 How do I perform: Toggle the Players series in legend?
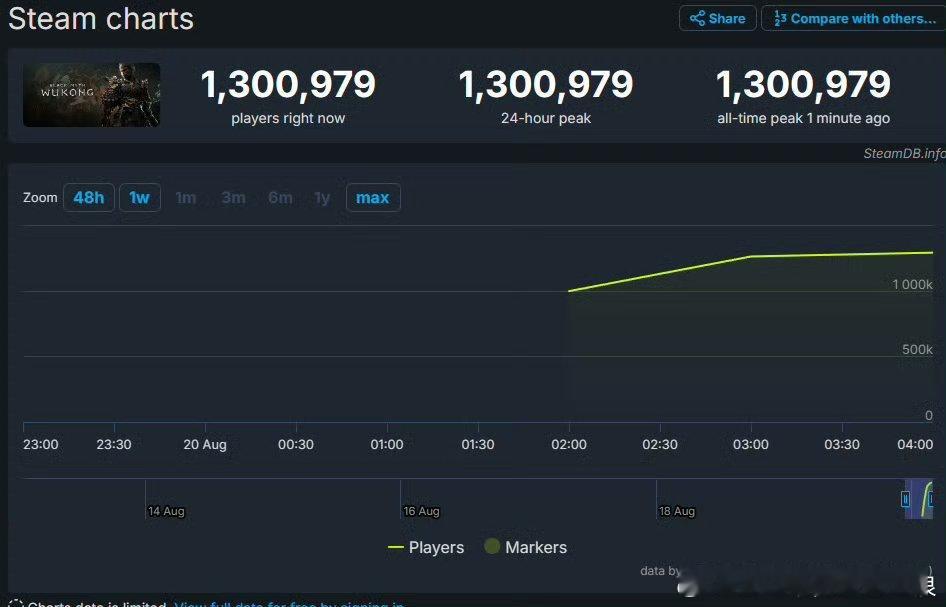coord(426,547)
